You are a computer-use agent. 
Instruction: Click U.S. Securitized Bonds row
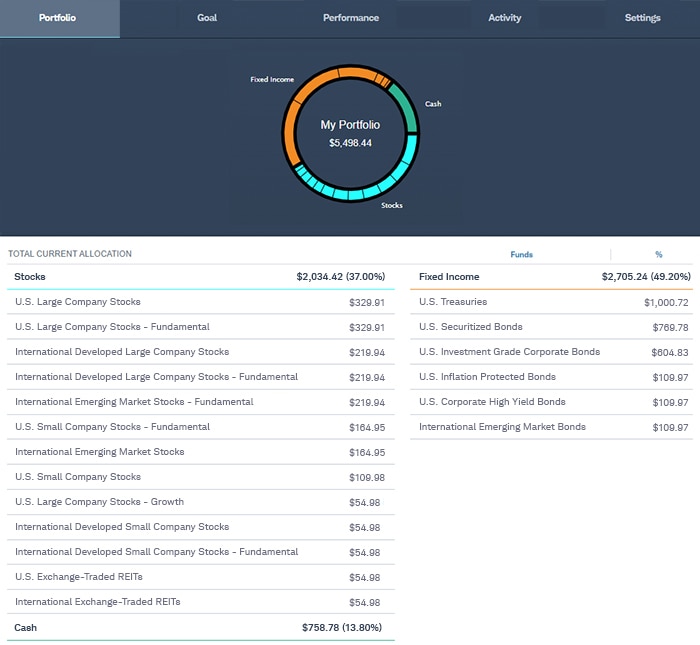click(x=551, y=327)
